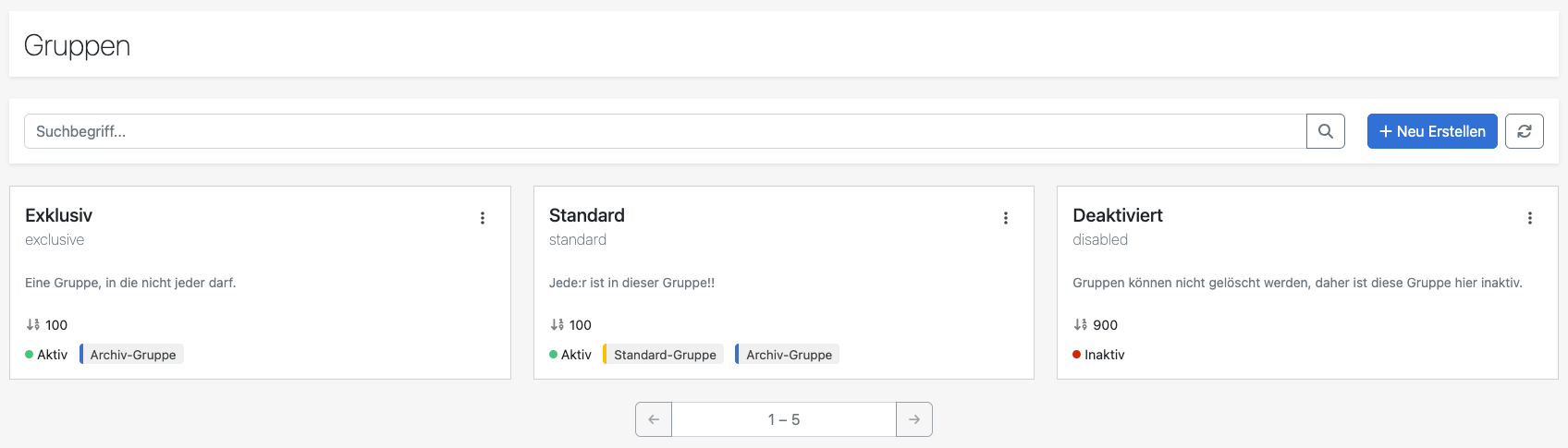Image resolution: width=1568 pixels, height=448 pixels.
Task: Go to previous page with left arrow
Action: pos(654,419)
